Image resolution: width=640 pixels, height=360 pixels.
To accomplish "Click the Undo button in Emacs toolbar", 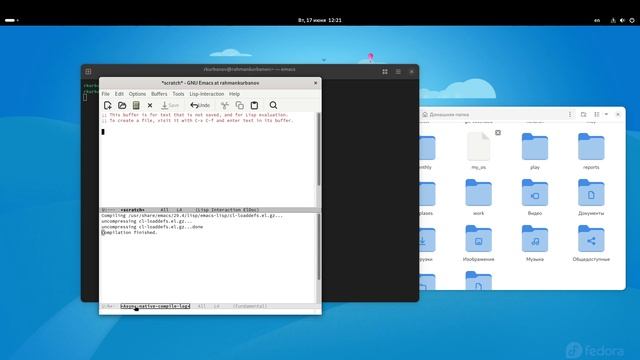I will (200, 105).
